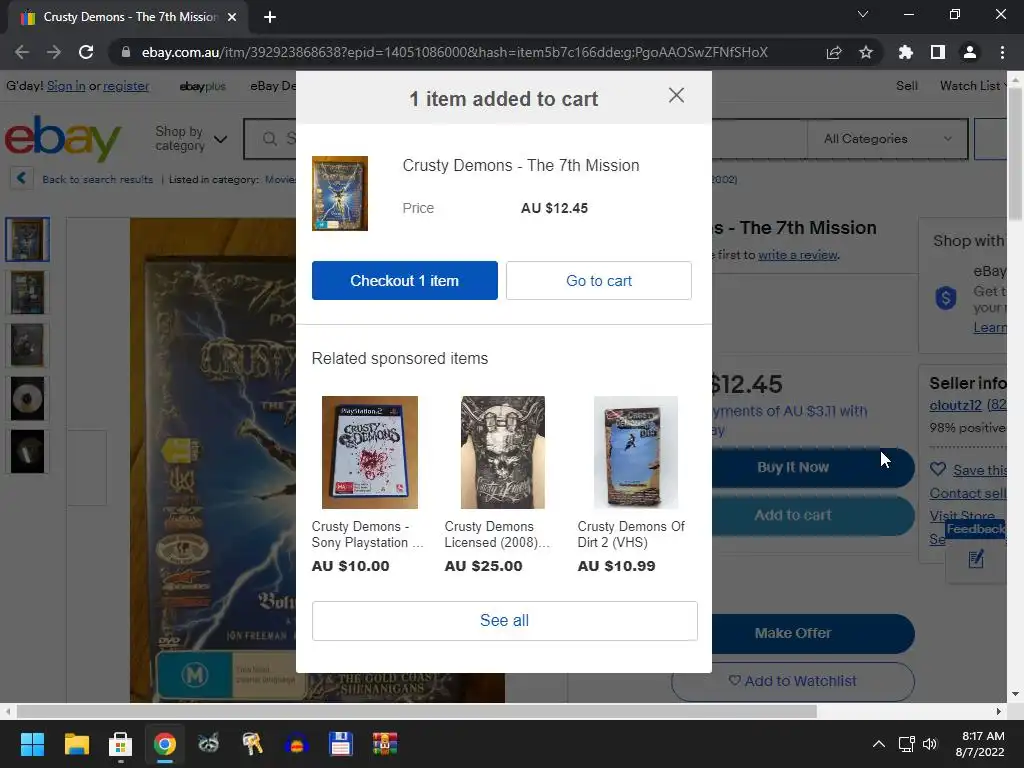Click See all related items
The width and height of the screenshot is (1024, 768).
tap(505, 620)
